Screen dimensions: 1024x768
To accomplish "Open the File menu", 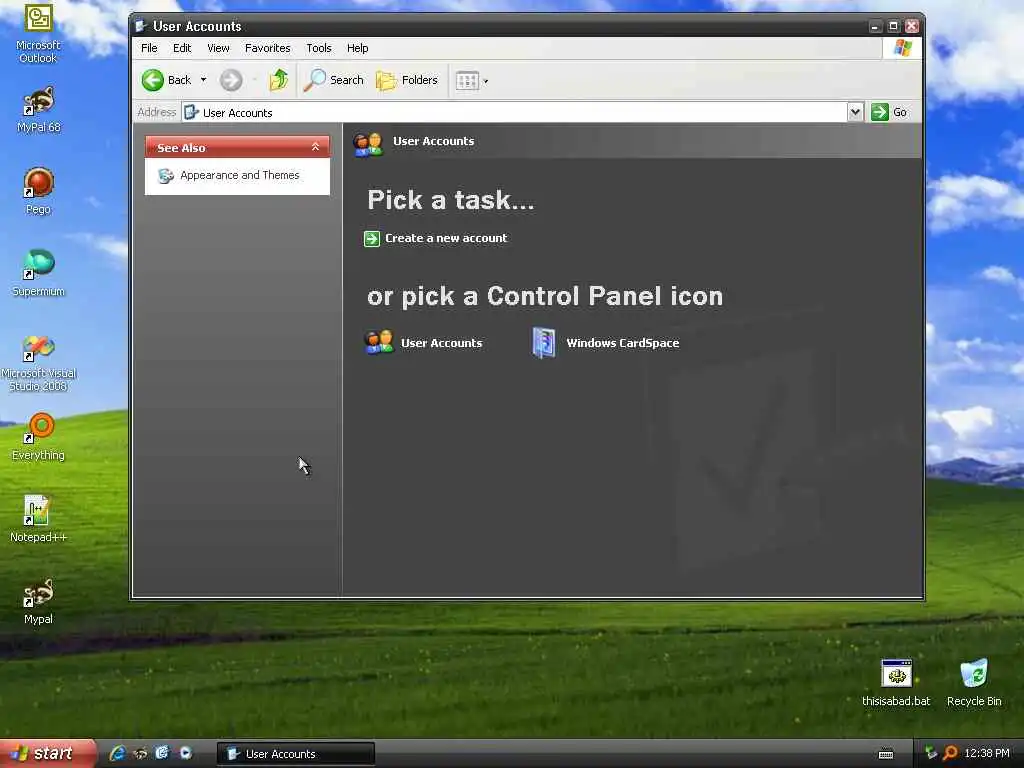I will coord(149,48).
